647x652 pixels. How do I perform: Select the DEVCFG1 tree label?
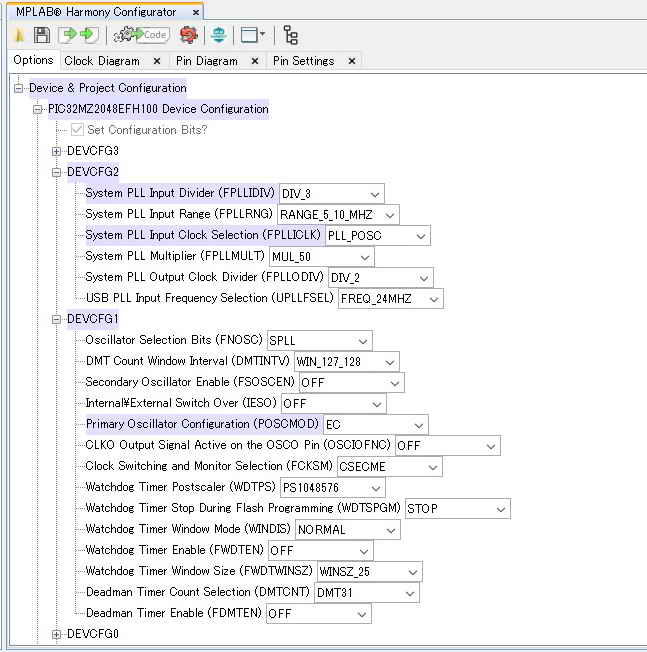pyautogui.click(x=93, y=319)
